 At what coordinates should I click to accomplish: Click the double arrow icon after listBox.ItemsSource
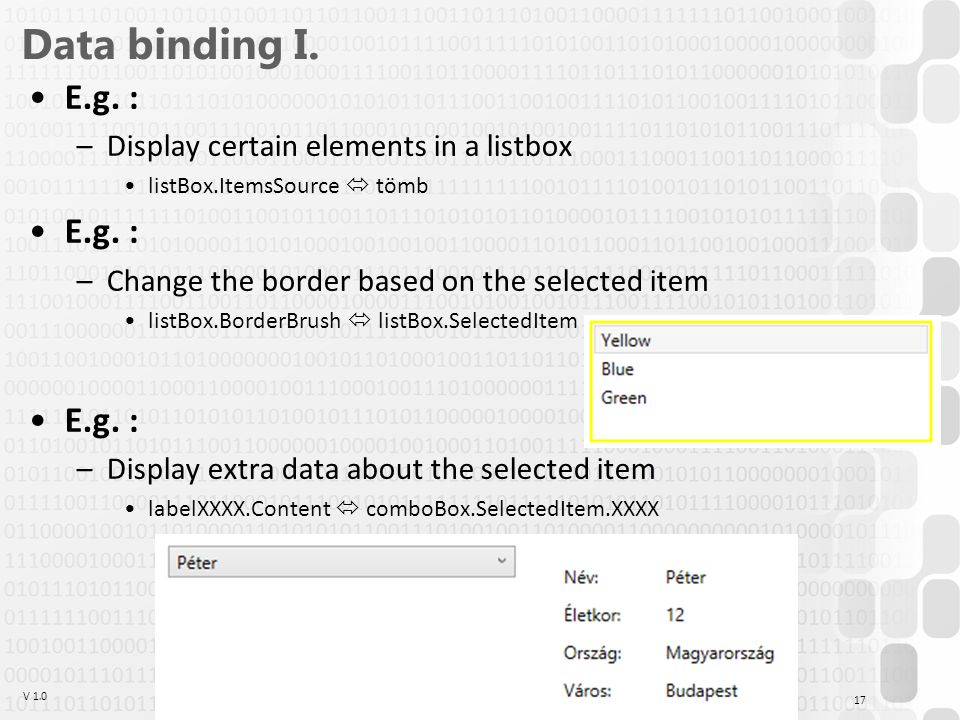coord(358,184)
